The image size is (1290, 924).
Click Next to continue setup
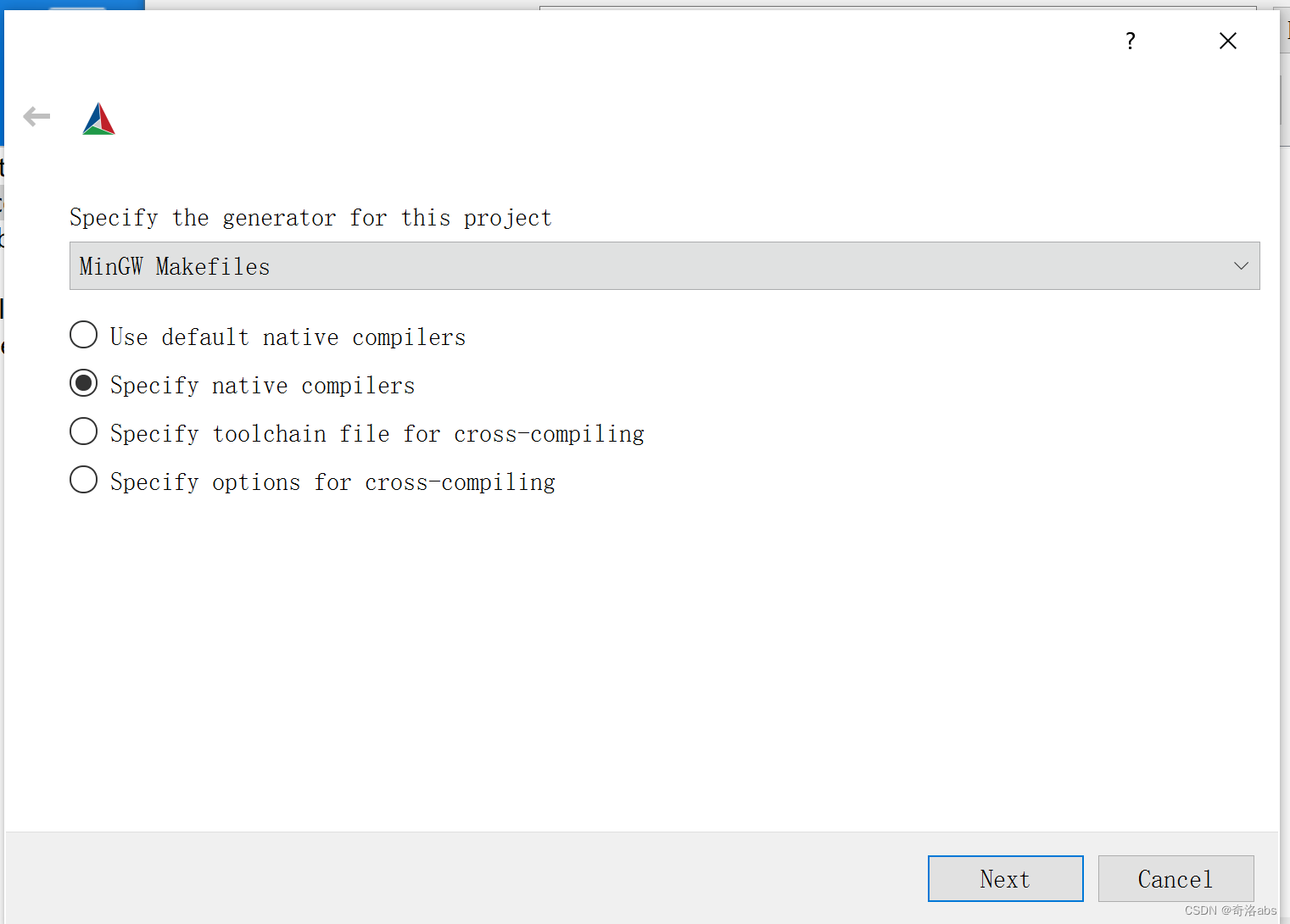1005,878
